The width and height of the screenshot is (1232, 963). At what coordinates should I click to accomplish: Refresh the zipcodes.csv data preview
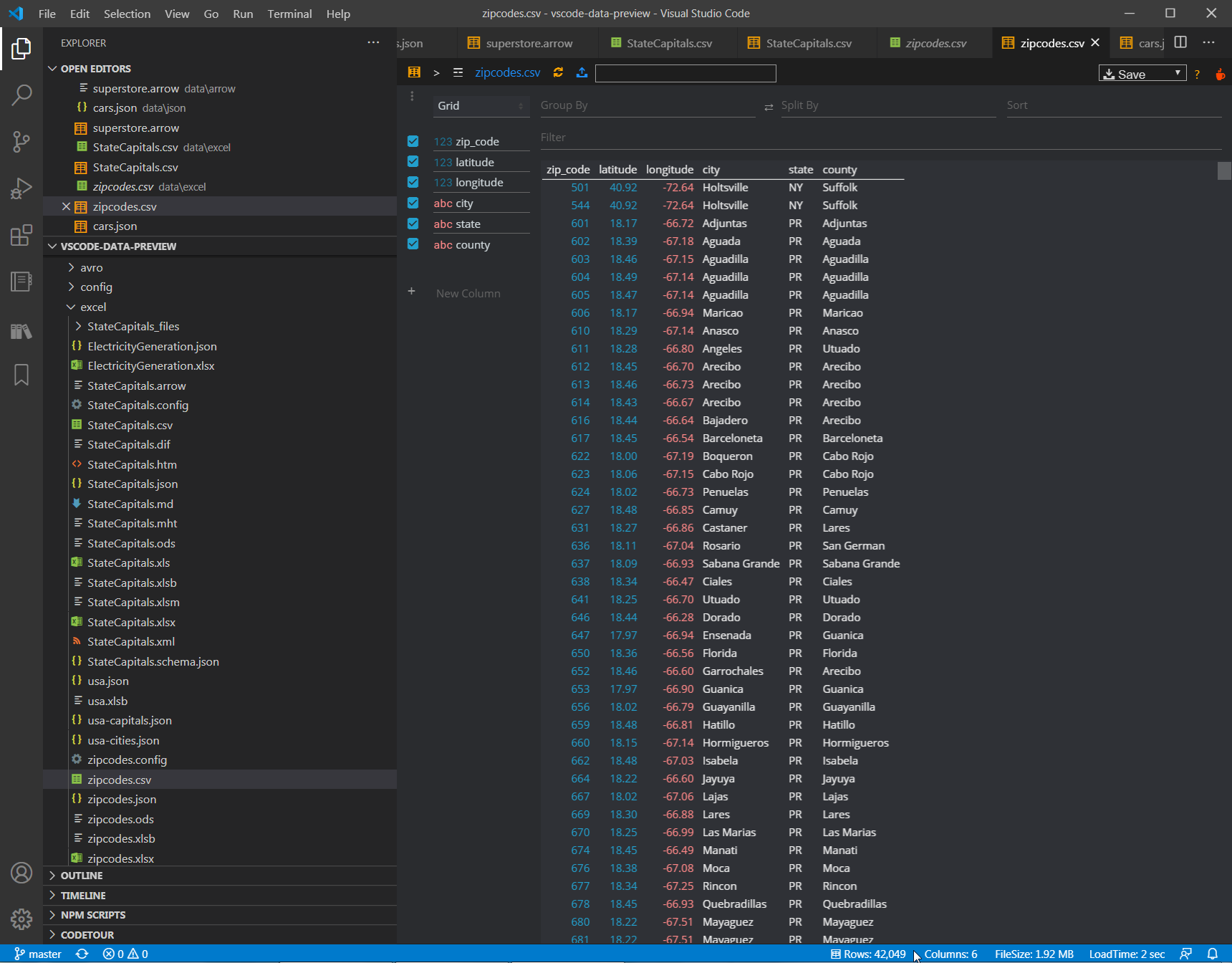coord(558,72)
